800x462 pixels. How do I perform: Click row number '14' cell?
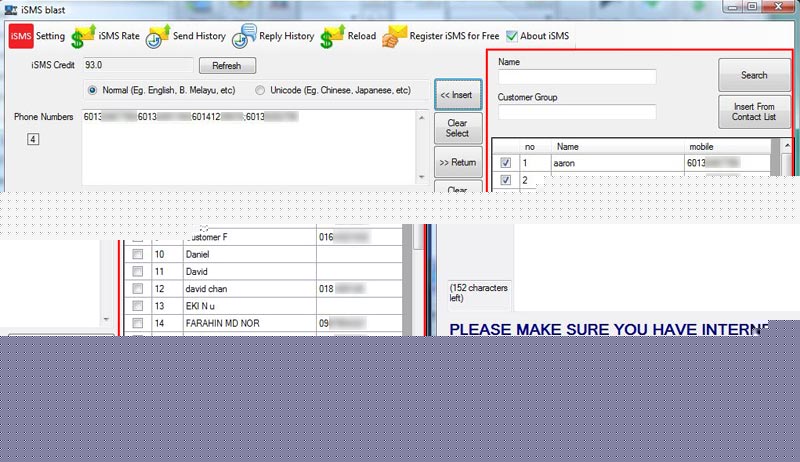tap(167, 323)
